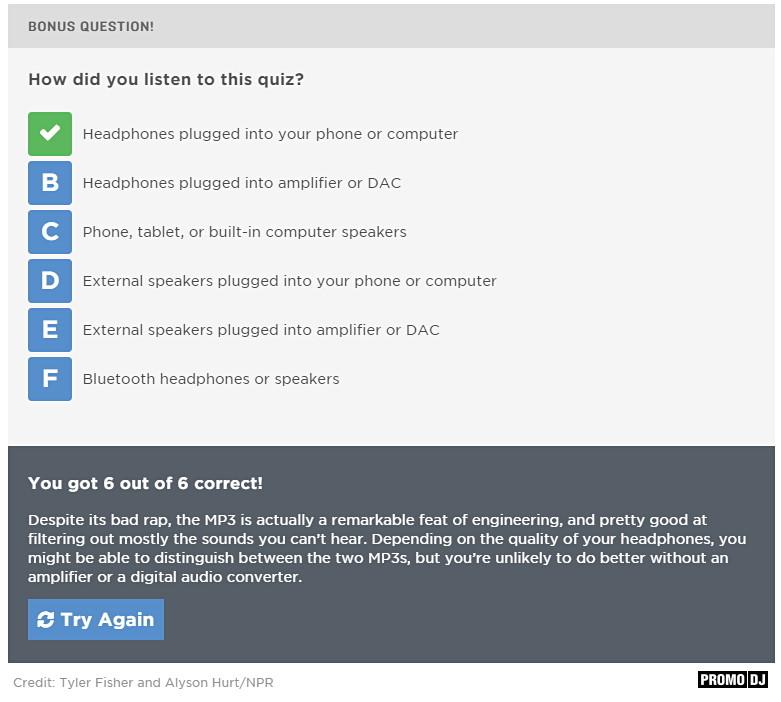
Task: Choose "External speakers plugged into your phone or computer"
Action: [x=289, y=281]
